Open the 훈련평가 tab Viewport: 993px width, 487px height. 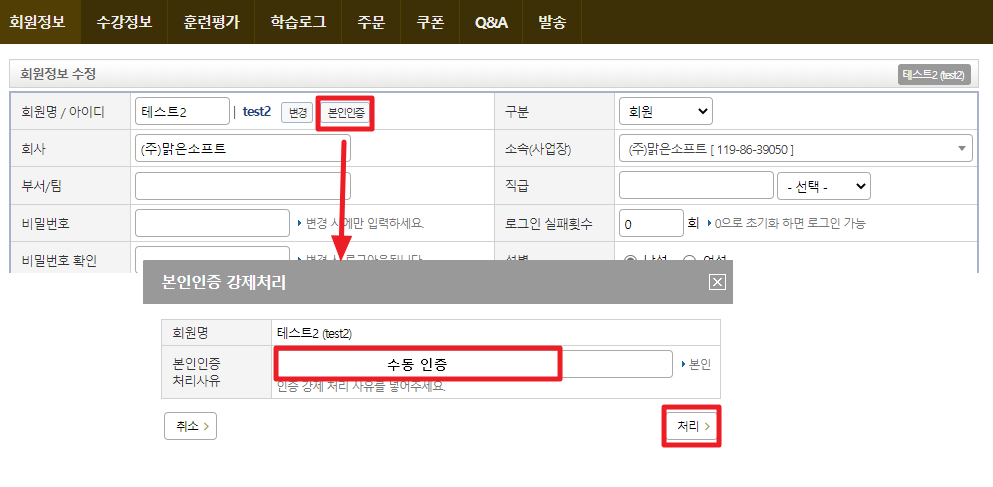click(x=212, y=22)
